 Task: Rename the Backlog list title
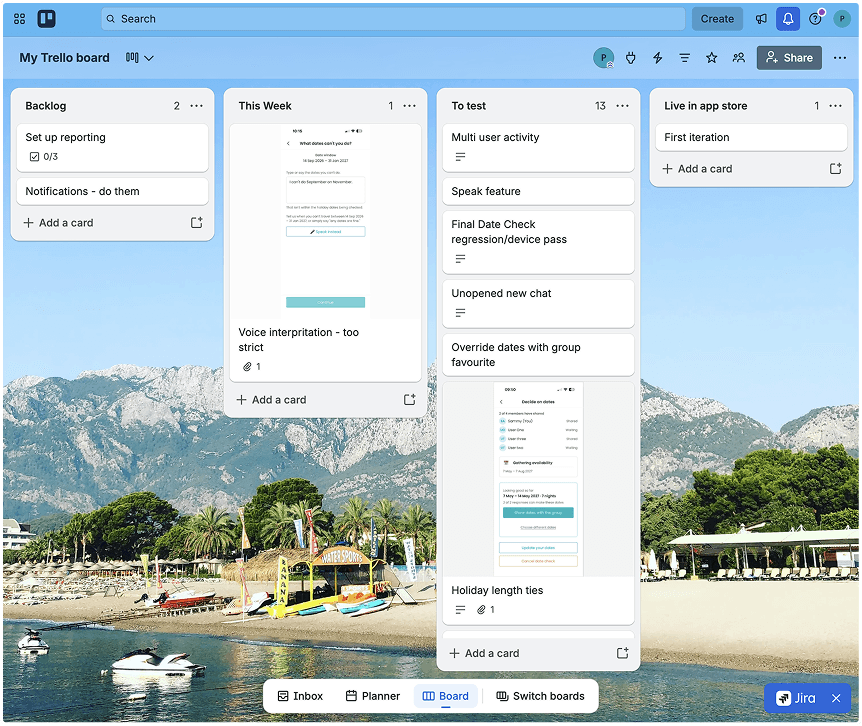(46, 106)
